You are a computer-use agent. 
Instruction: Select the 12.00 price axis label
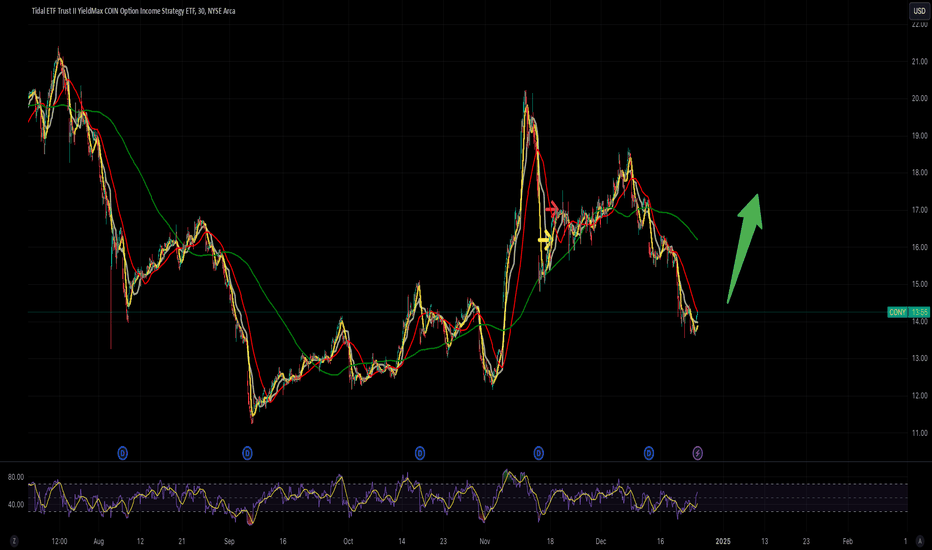pyautogui.click(x=920, y=396)
